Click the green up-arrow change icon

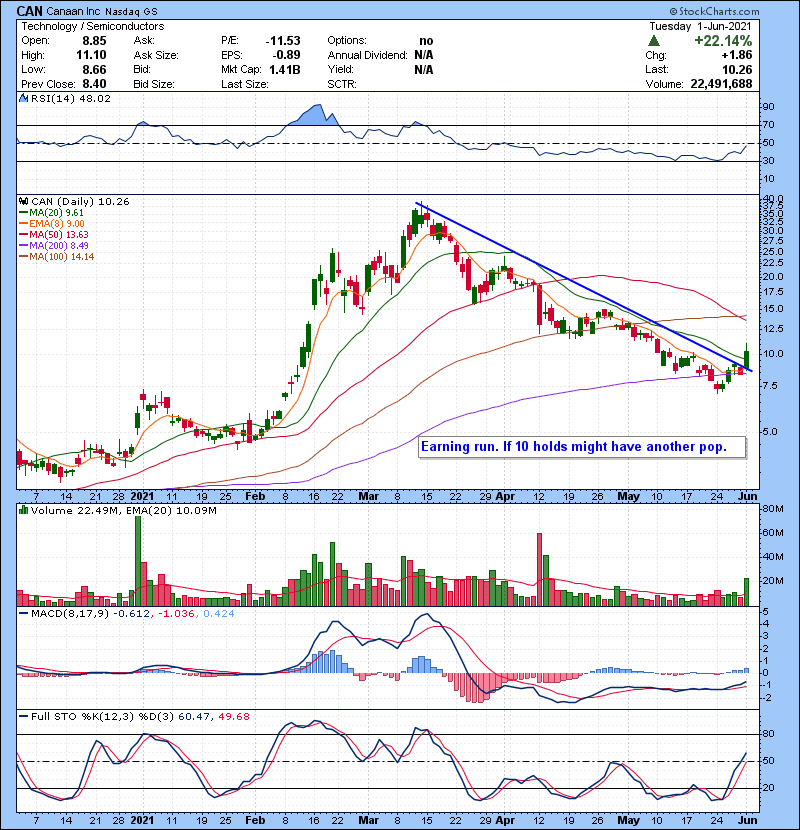pyautogui.click(x=654, y=41)
